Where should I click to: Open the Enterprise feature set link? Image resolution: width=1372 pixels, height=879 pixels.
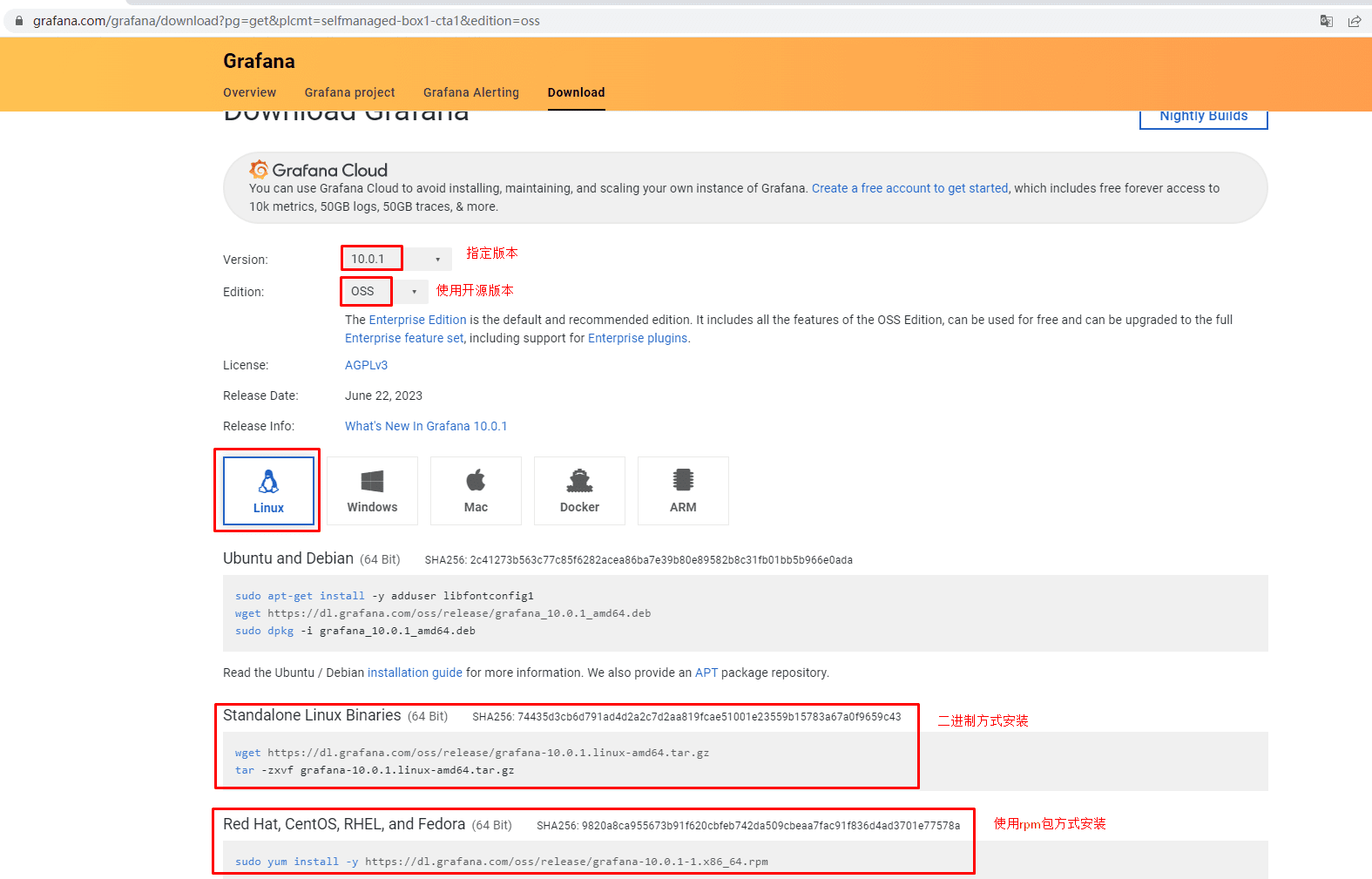404,338
